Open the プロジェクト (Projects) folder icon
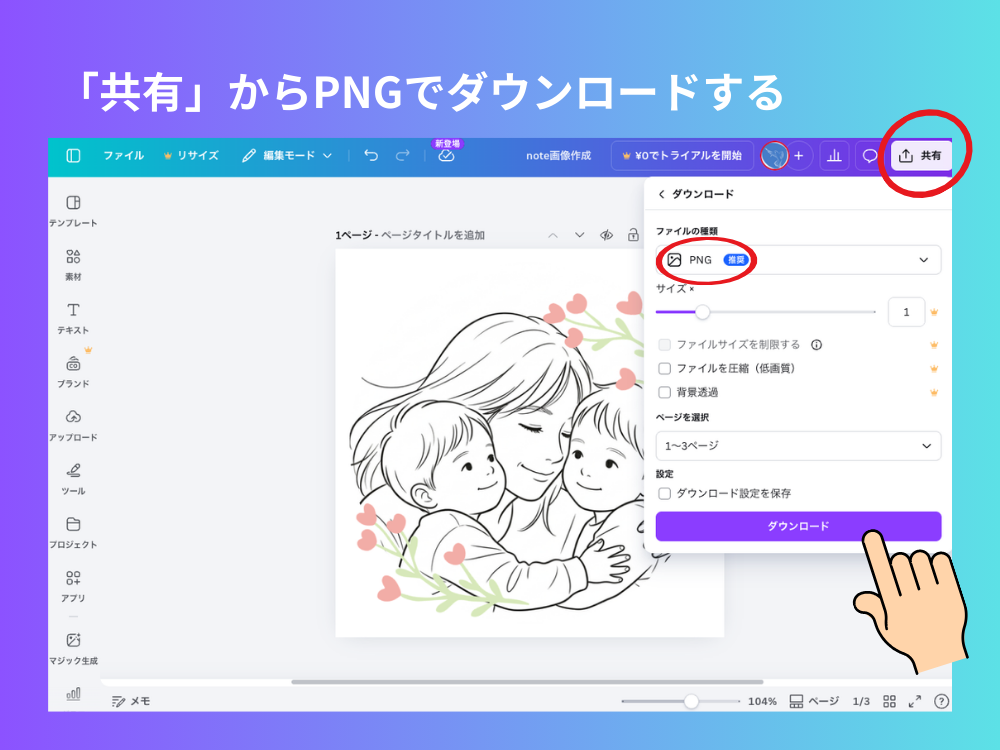Image resolution: width=1000 pixels, height=750 pixels. tap(73, 525)
